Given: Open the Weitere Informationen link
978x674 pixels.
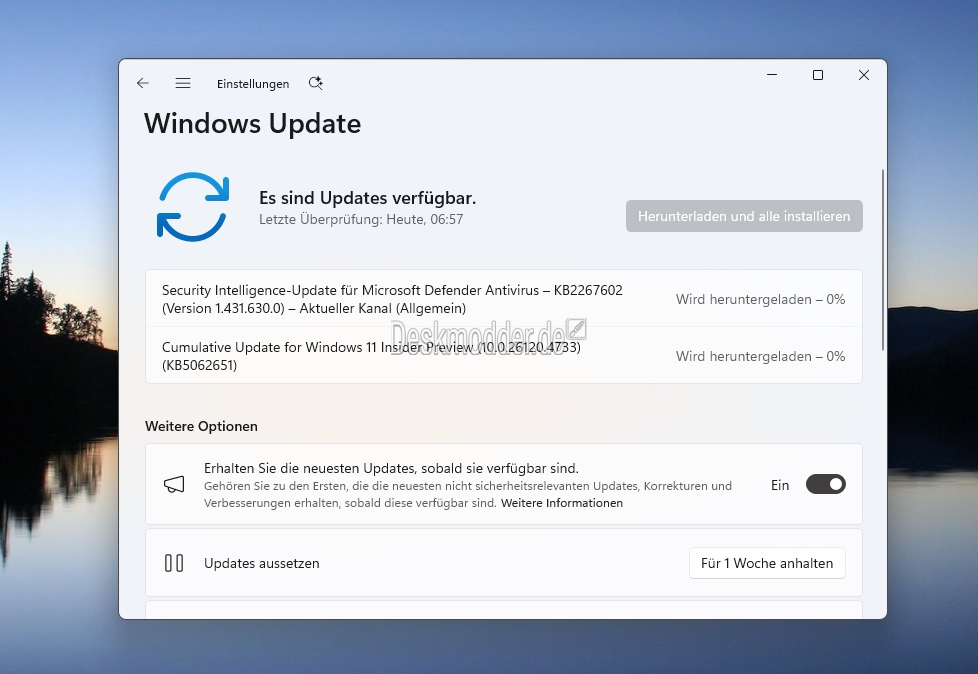Looking at the screenshot, I should point(561,503).
